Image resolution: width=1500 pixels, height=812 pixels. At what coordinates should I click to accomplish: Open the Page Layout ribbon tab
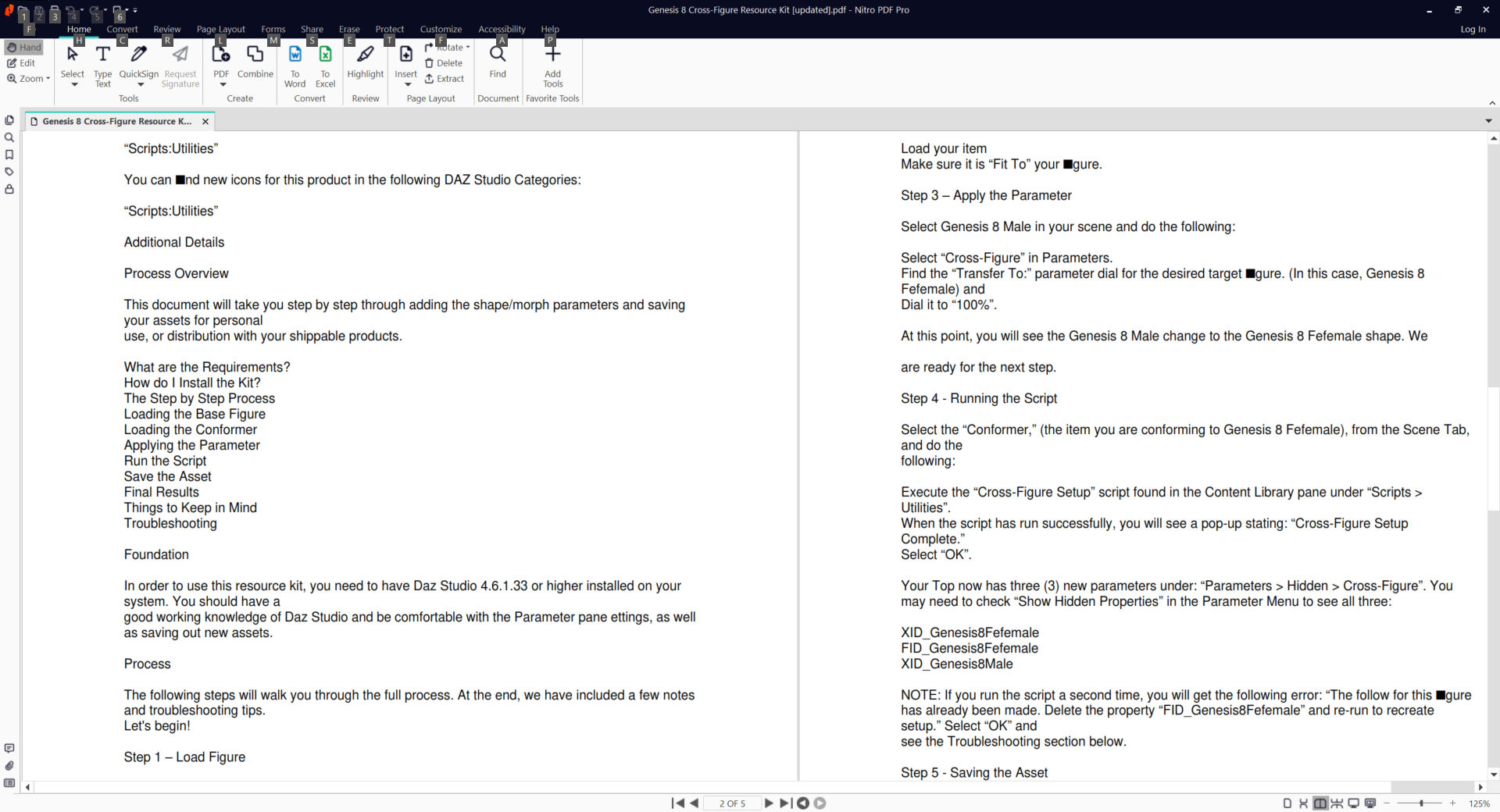[220, 30]
